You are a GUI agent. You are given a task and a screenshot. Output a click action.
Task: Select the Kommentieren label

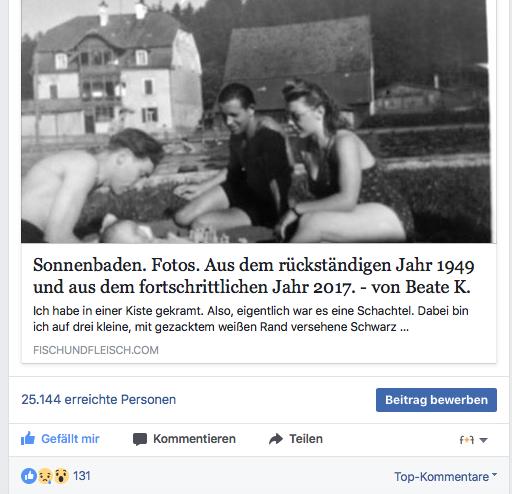coord(194,439)
